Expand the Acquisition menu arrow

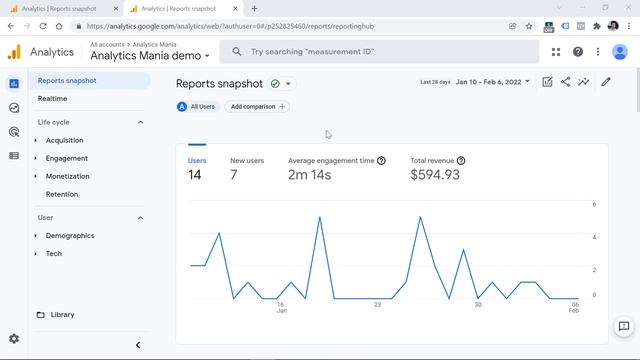(x=36, y=140)
